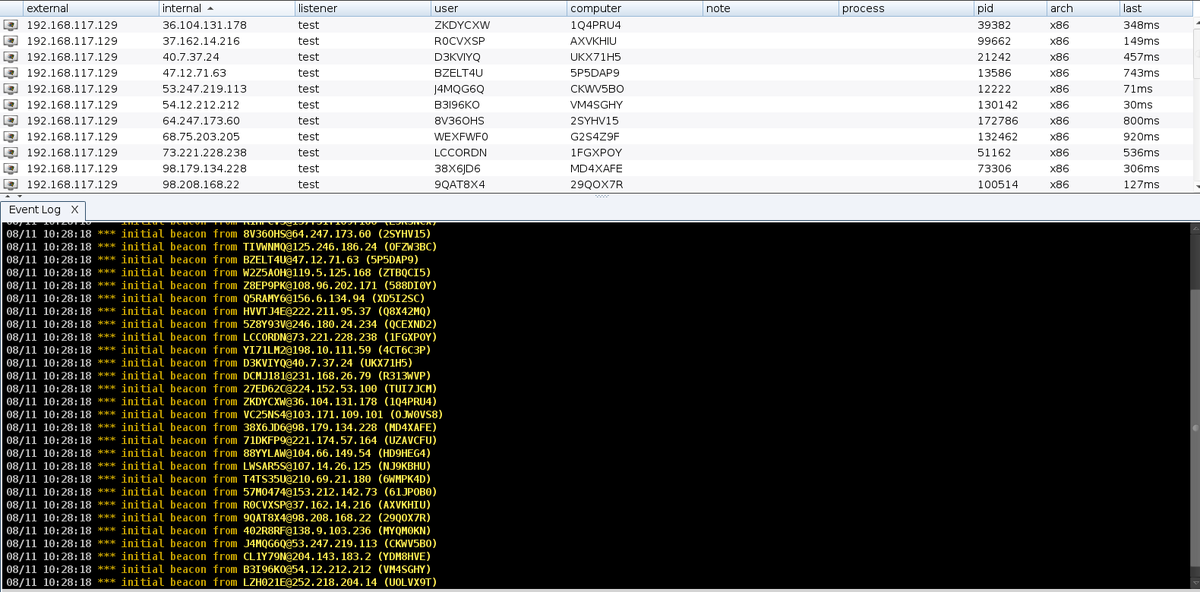Click the beacon icon of row 64.247.173.60

coord(11,121)
